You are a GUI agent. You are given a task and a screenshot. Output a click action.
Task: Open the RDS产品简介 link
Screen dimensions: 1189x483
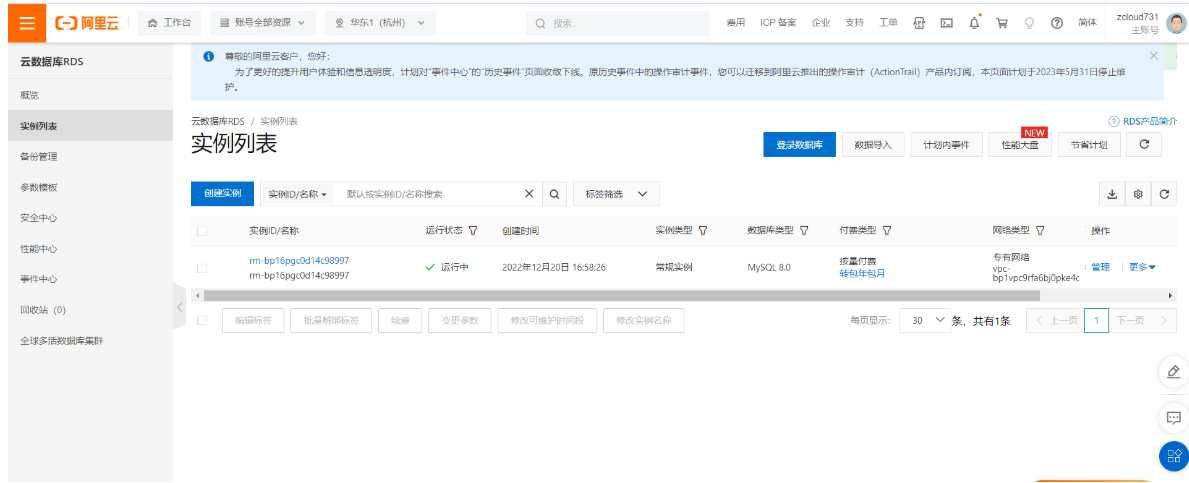click(1143, 121)
